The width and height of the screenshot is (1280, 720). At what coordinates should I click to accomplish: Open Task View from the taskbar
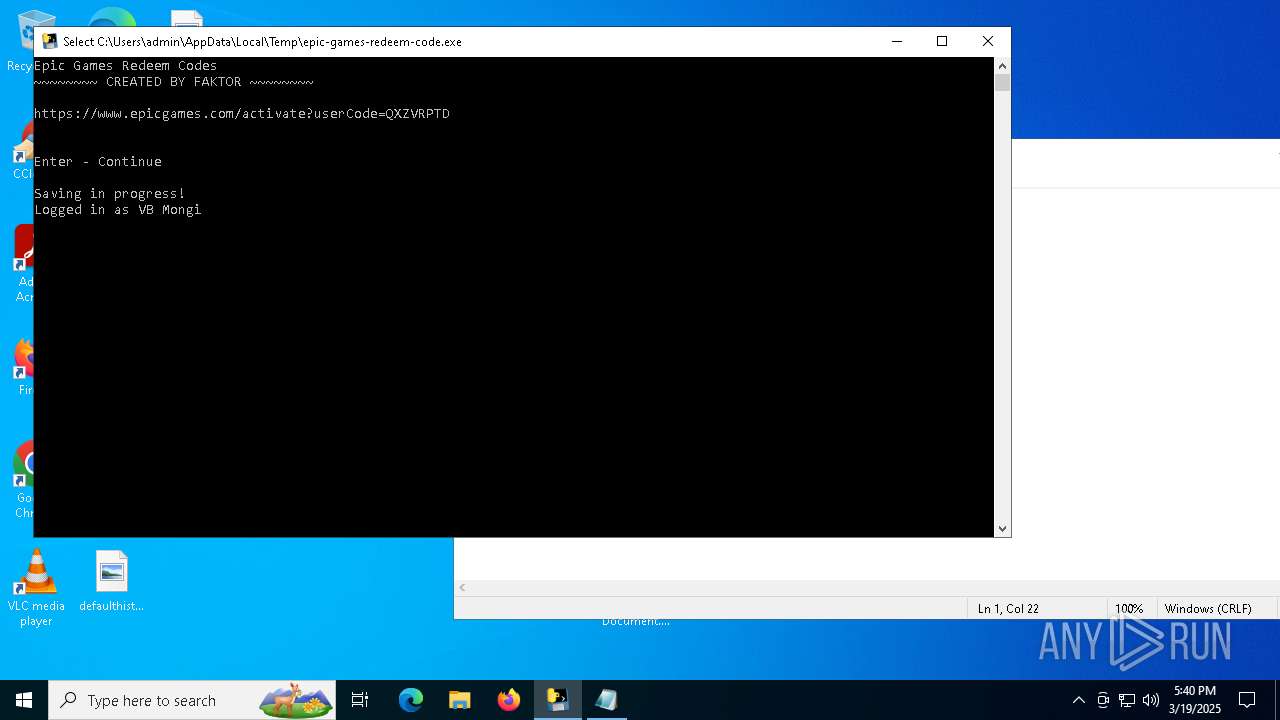pyautogui.click(x=360, y=700)
